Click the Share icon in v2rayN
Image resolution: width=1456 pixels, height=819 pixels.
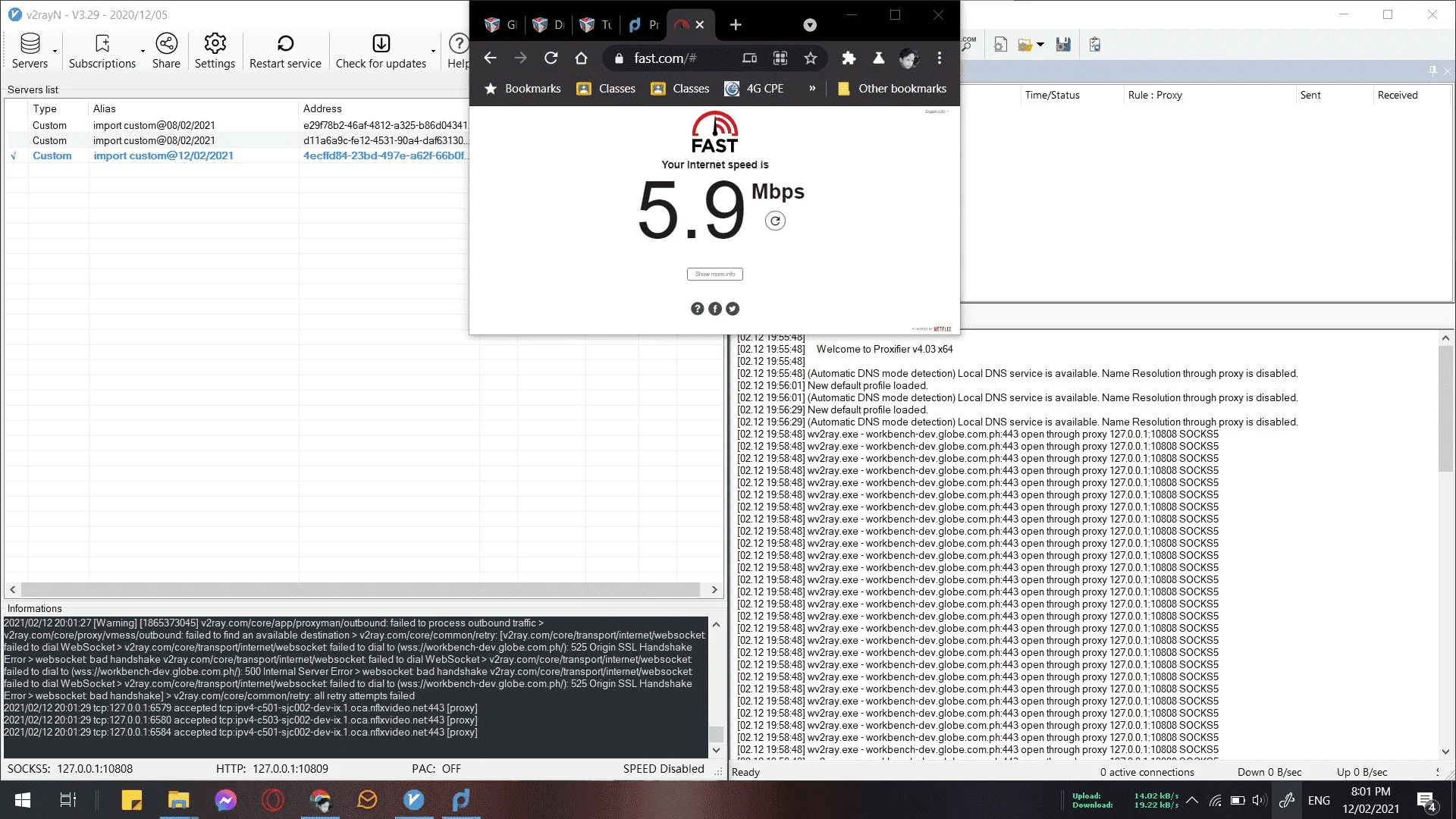click(x=166, y=51)
